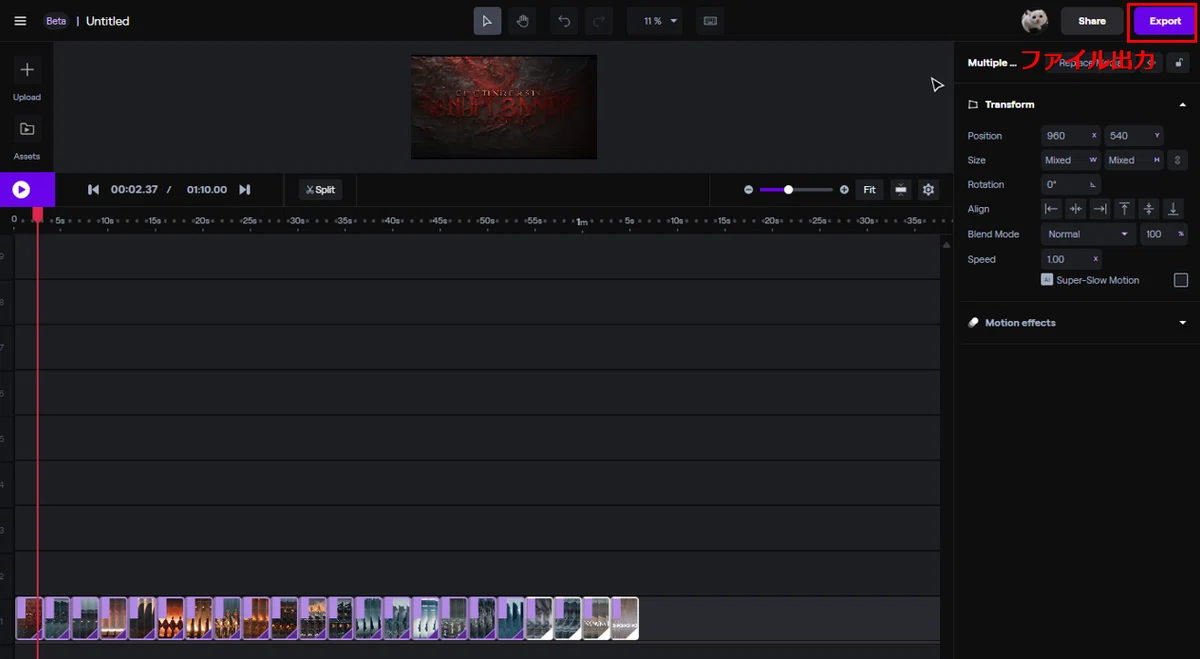The image size is (1200, 659).
Task: Click the Split button
Action: (x=321, y=190)
